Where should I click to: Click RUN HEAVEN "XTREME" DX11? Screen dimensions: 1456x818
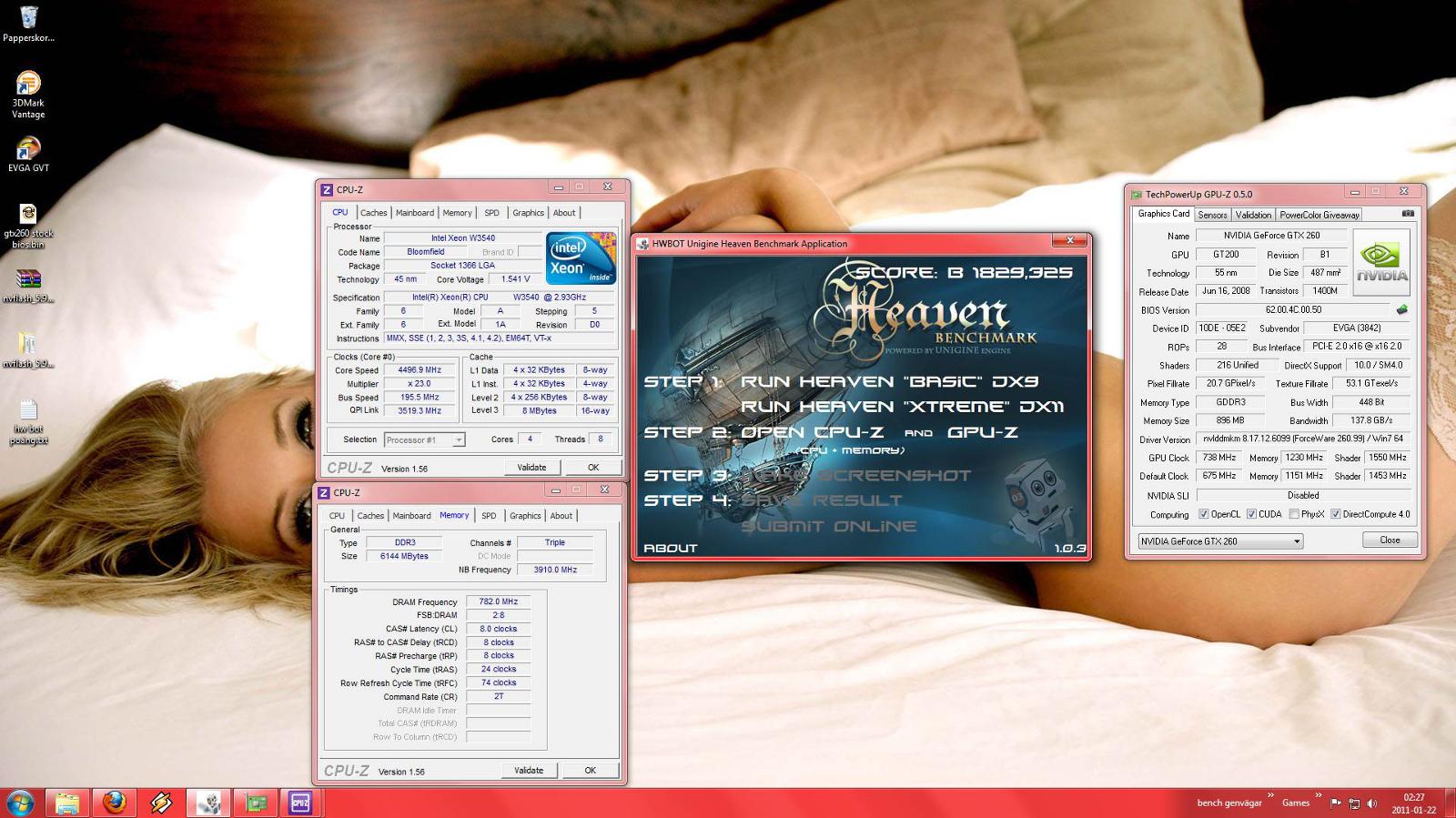pyautogui.click(x=902, y=407)
